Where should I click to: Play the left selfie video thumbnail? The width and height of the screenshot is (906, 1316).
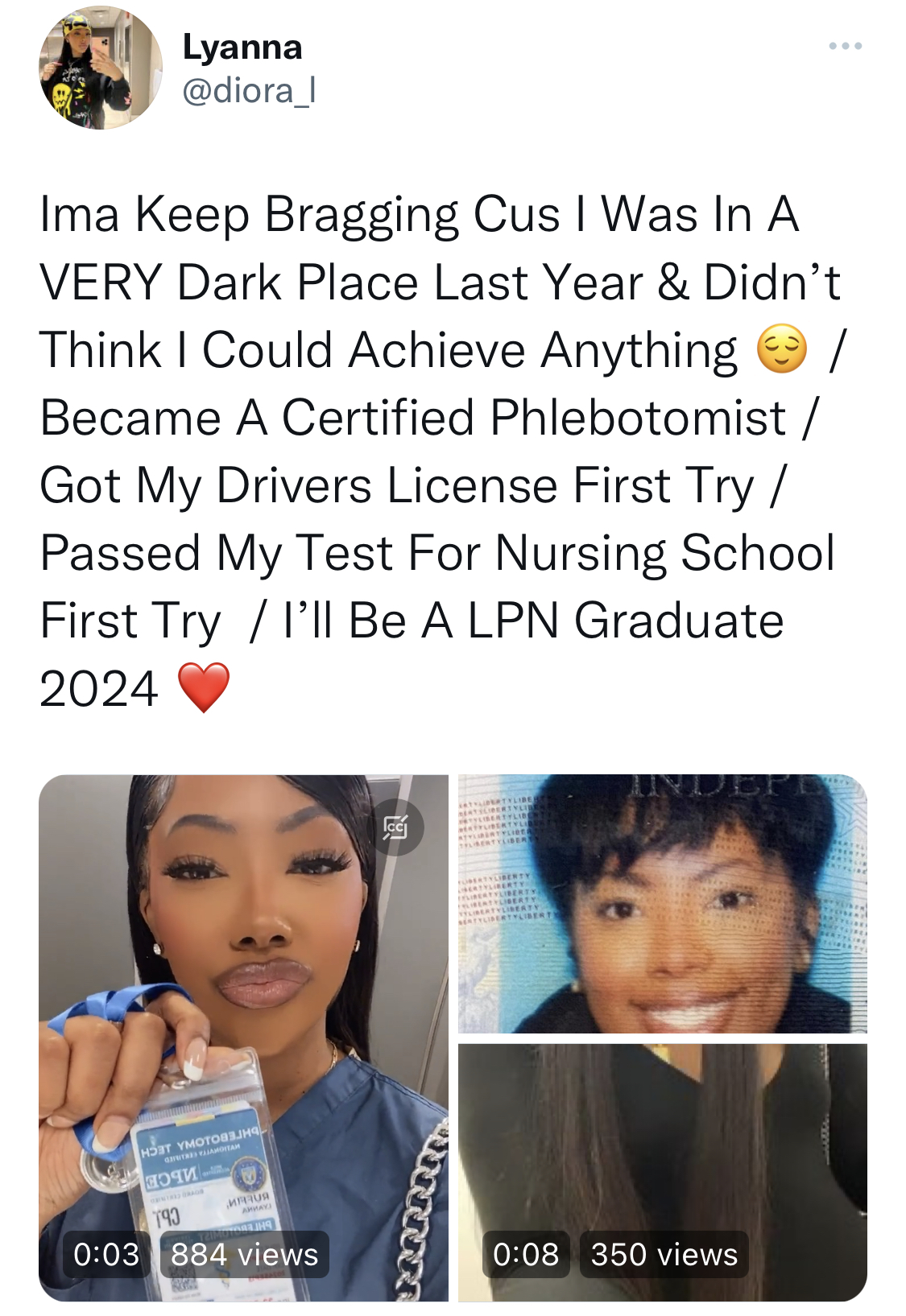tap(243, 1037)
